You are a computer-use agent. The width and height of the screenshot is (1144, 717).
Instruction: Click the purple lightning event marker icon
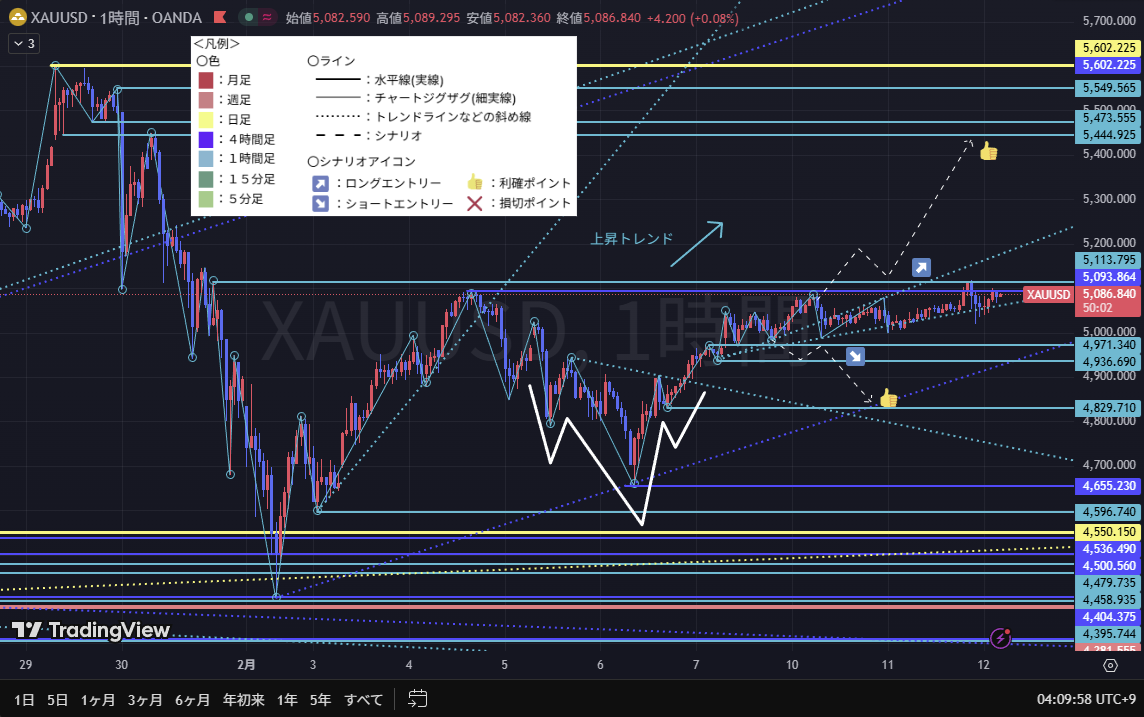1001,637
